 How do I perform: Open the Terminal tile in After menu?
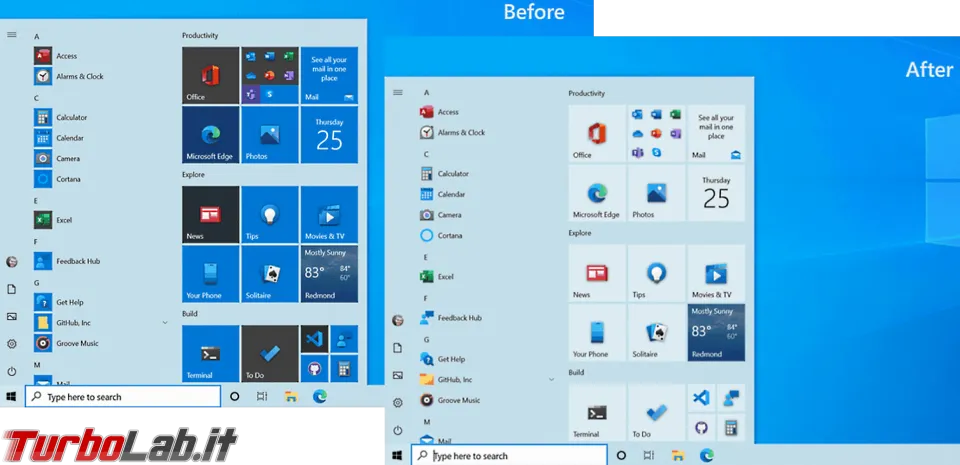tap(597, 412)
